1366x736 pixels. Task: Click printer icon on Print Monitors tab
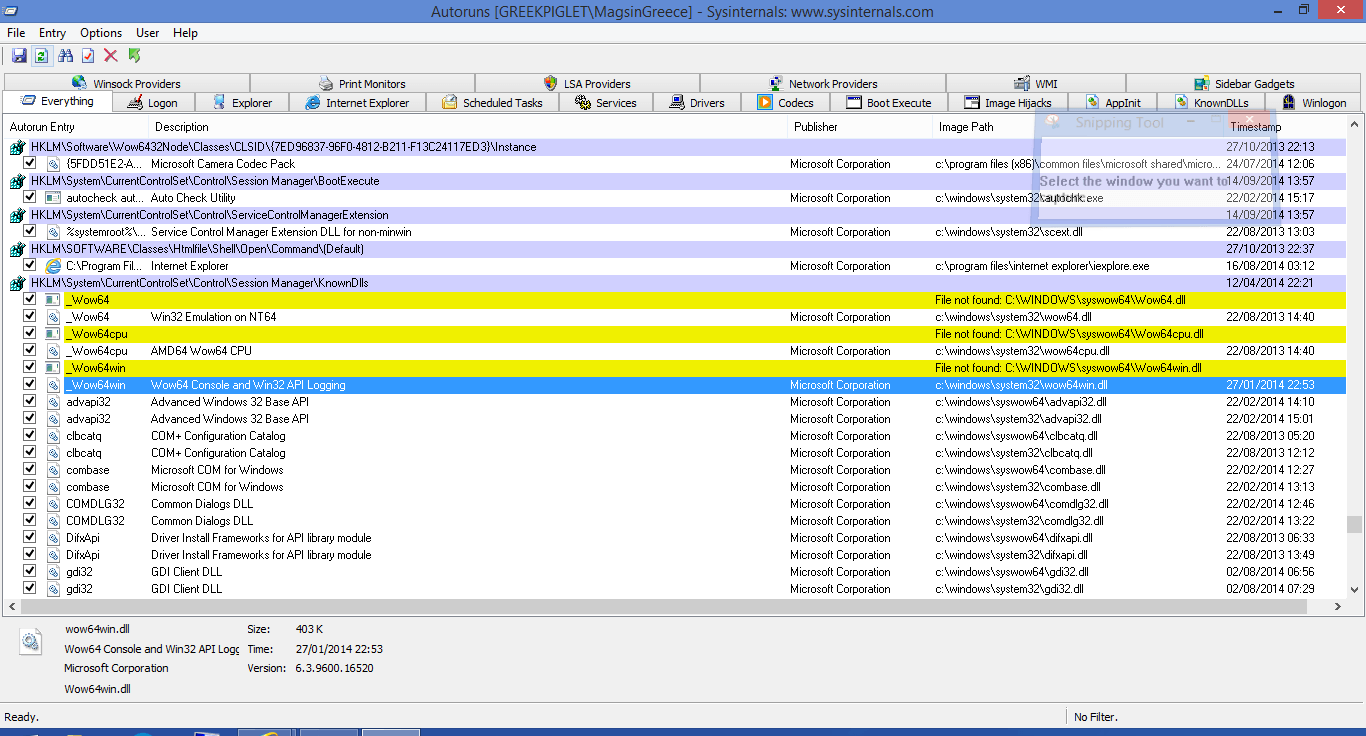(326, 84)
